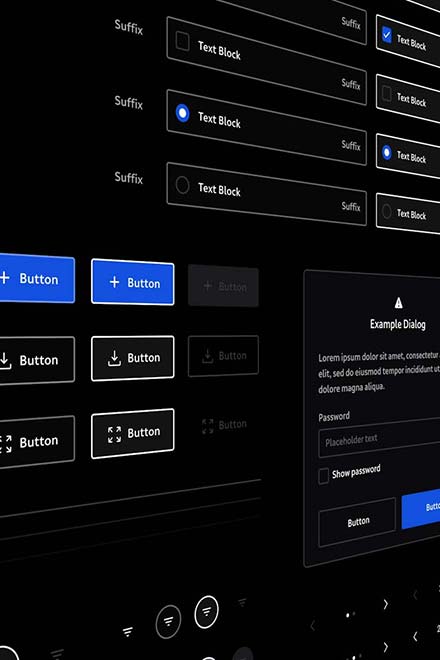Uncheck the blue checked Text Block checkbox in the right column
The height and width of the screenshot is (660, 440).
387,35
